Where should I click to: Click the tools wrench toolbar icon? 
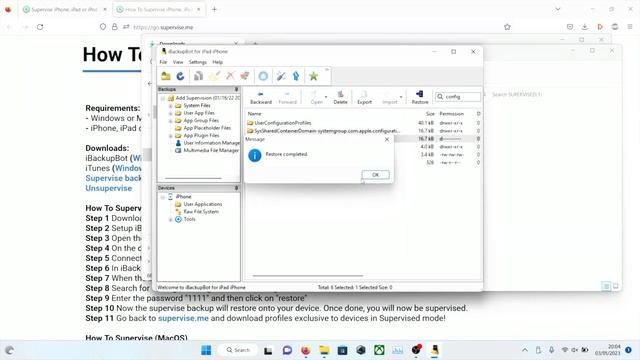coord(281,76)
